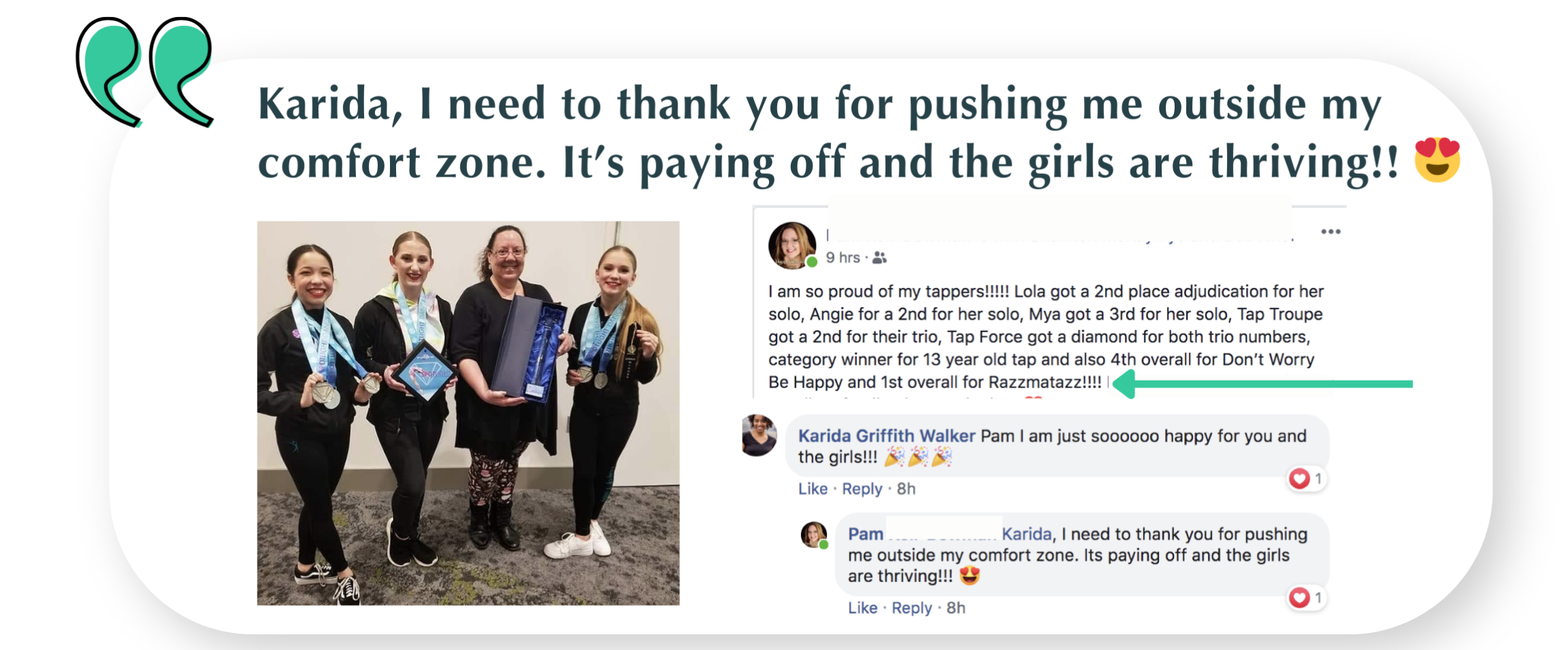Screen dimensions: 1568x650
Task: Click the 9 hrs post timestamp
Action: click(843, 258)
